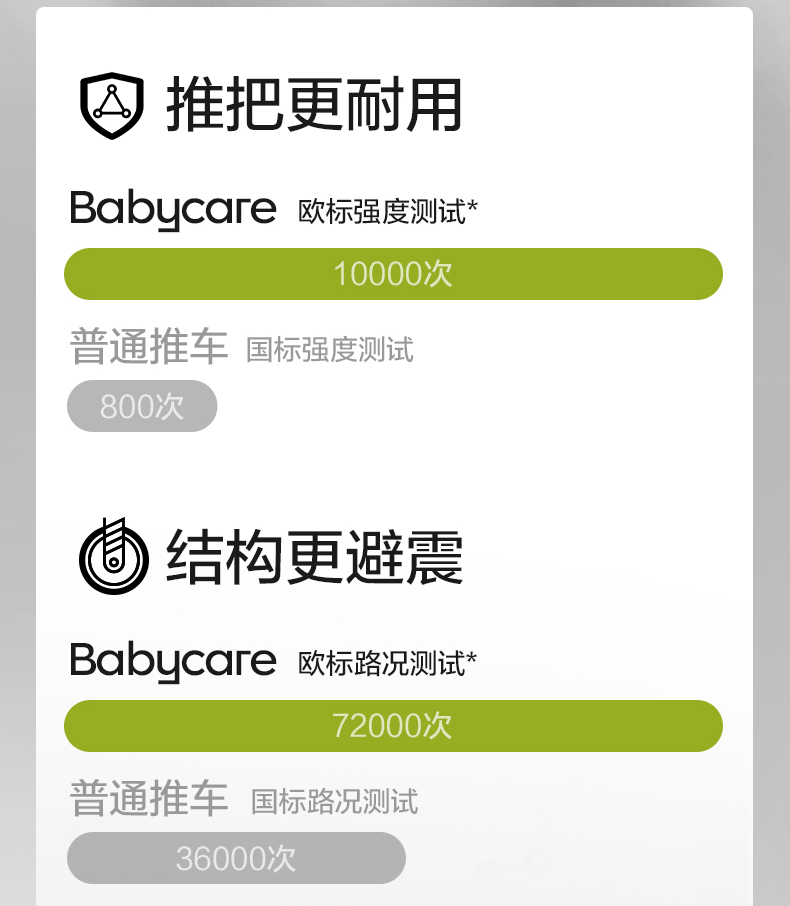This screenshot has width=790, height=906.
Task: Click the green 72000次 bar
Action: point(393,726)
